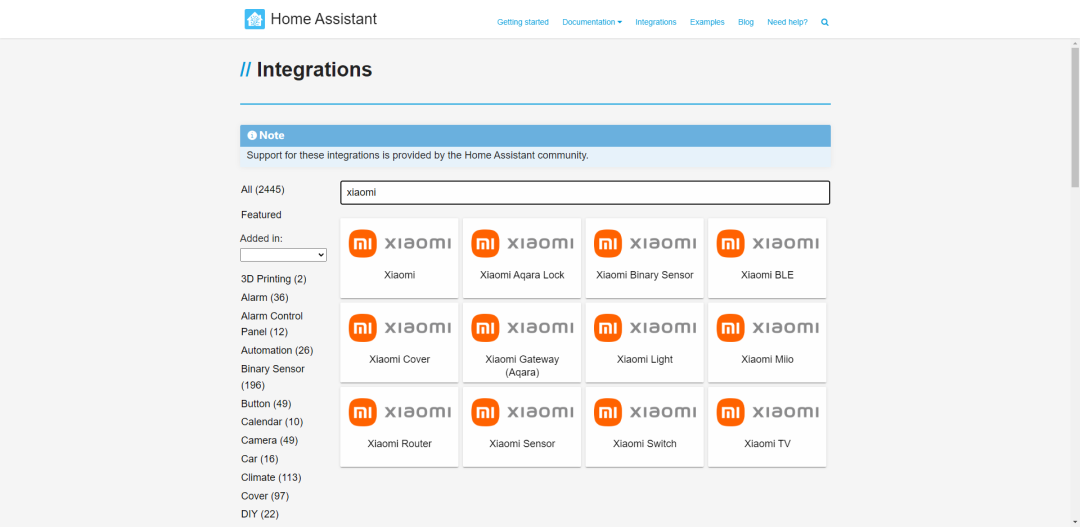Filter by 3D Printing (2) category
The height and width of the screenshot is (527, 1080).
273,279
